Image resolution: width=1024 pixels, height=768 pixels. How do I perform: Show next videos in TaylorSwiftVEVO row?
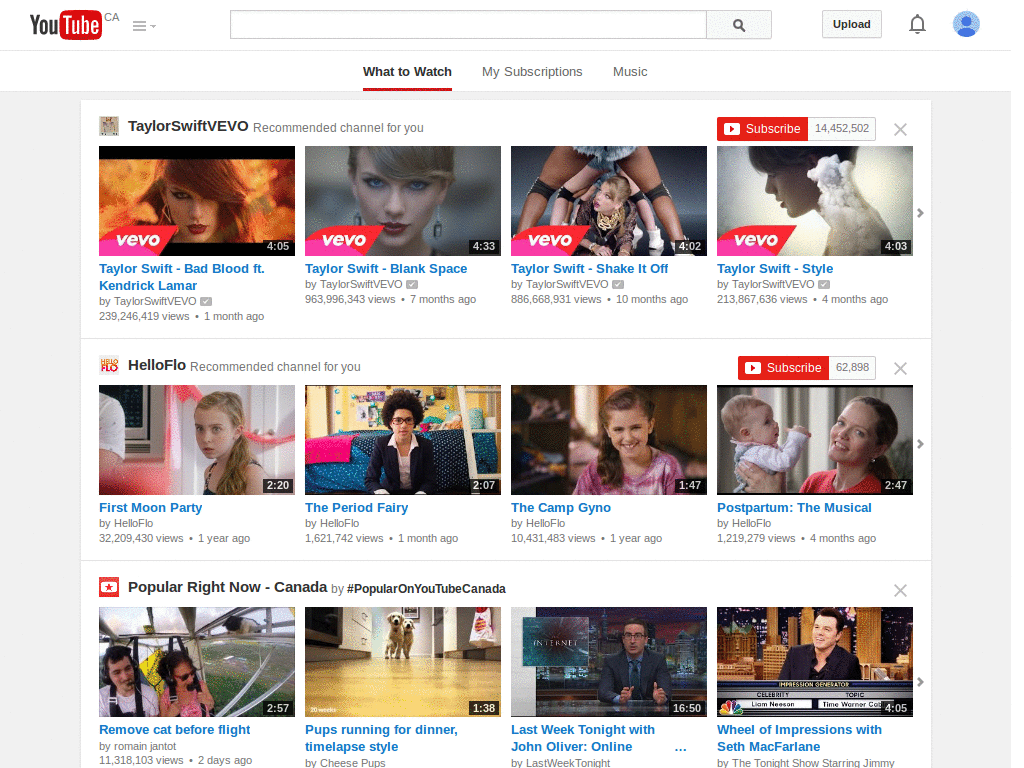(920, 213)
